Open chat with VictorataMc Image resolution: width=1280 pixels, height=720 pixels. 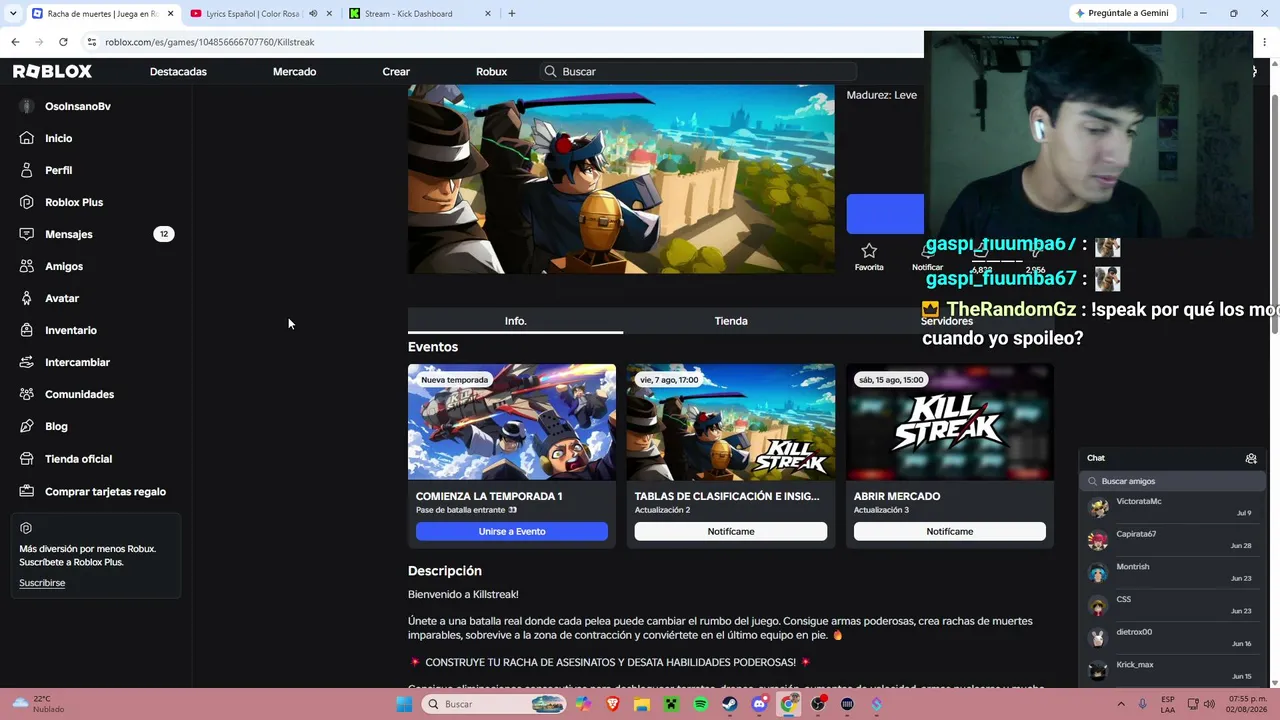click(1171, 507)
